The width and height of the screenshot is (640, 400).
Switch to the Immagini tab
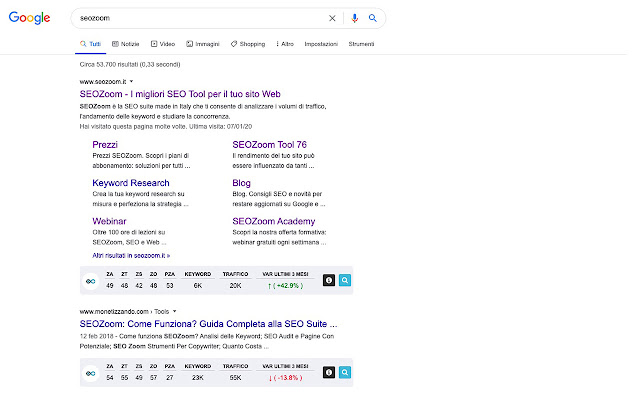pos(203,44)
